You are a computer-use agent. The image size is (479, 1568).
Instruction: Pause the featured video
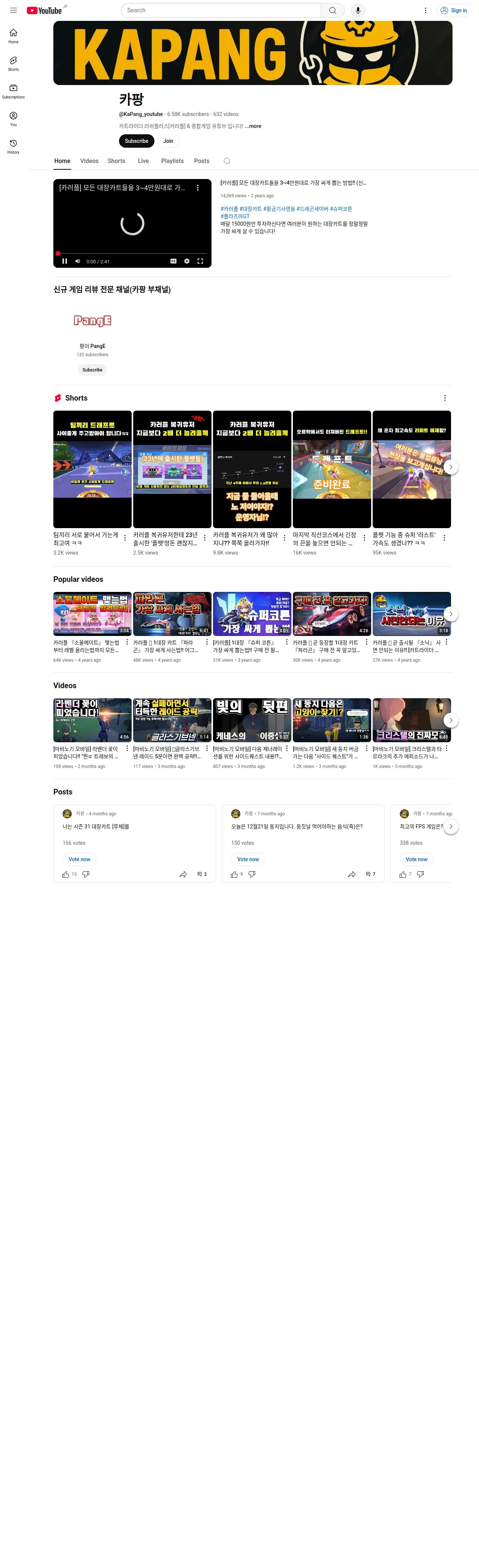tap(65, 261)
